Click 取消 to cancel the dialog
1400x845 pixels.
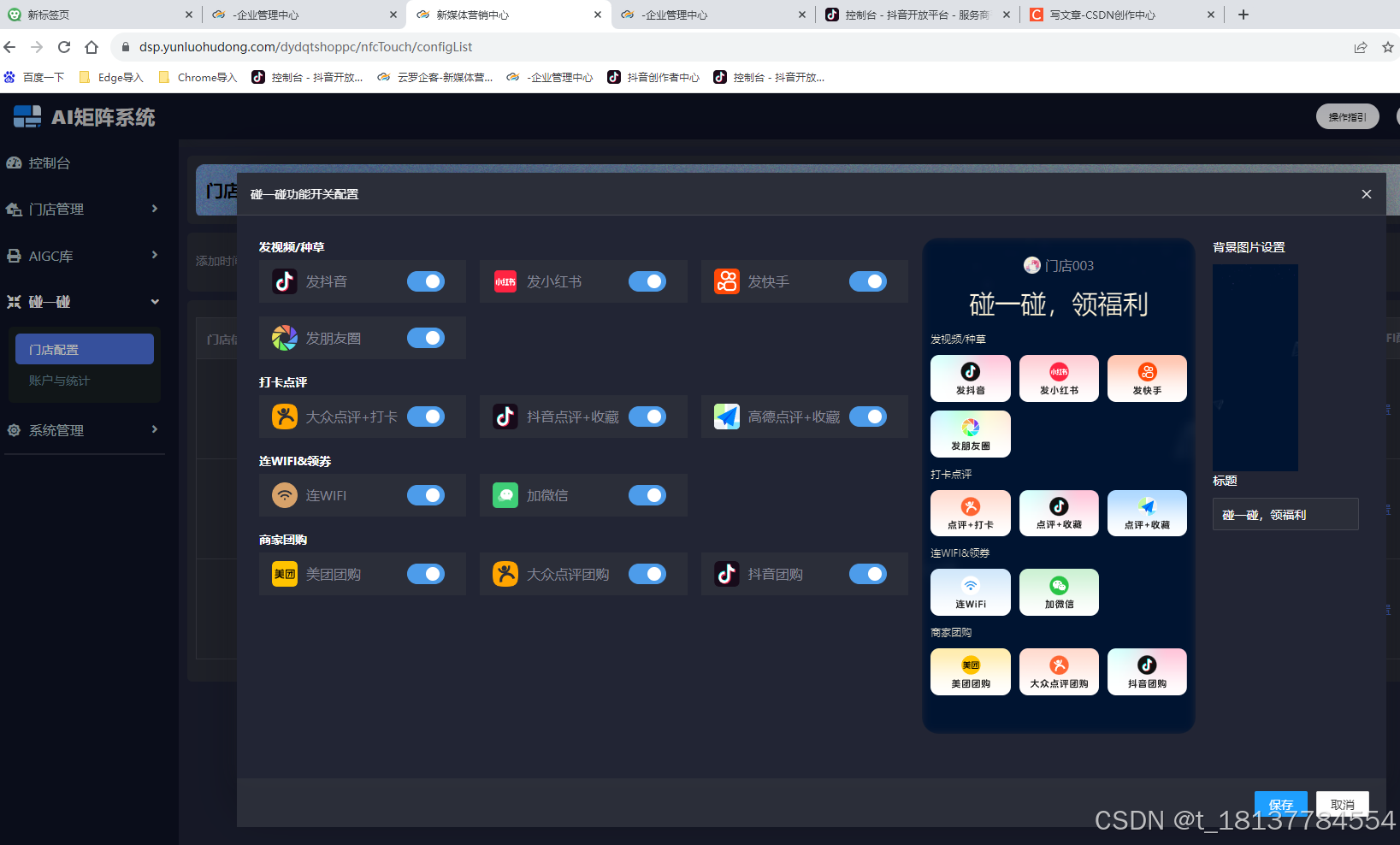pos(1343,805)
